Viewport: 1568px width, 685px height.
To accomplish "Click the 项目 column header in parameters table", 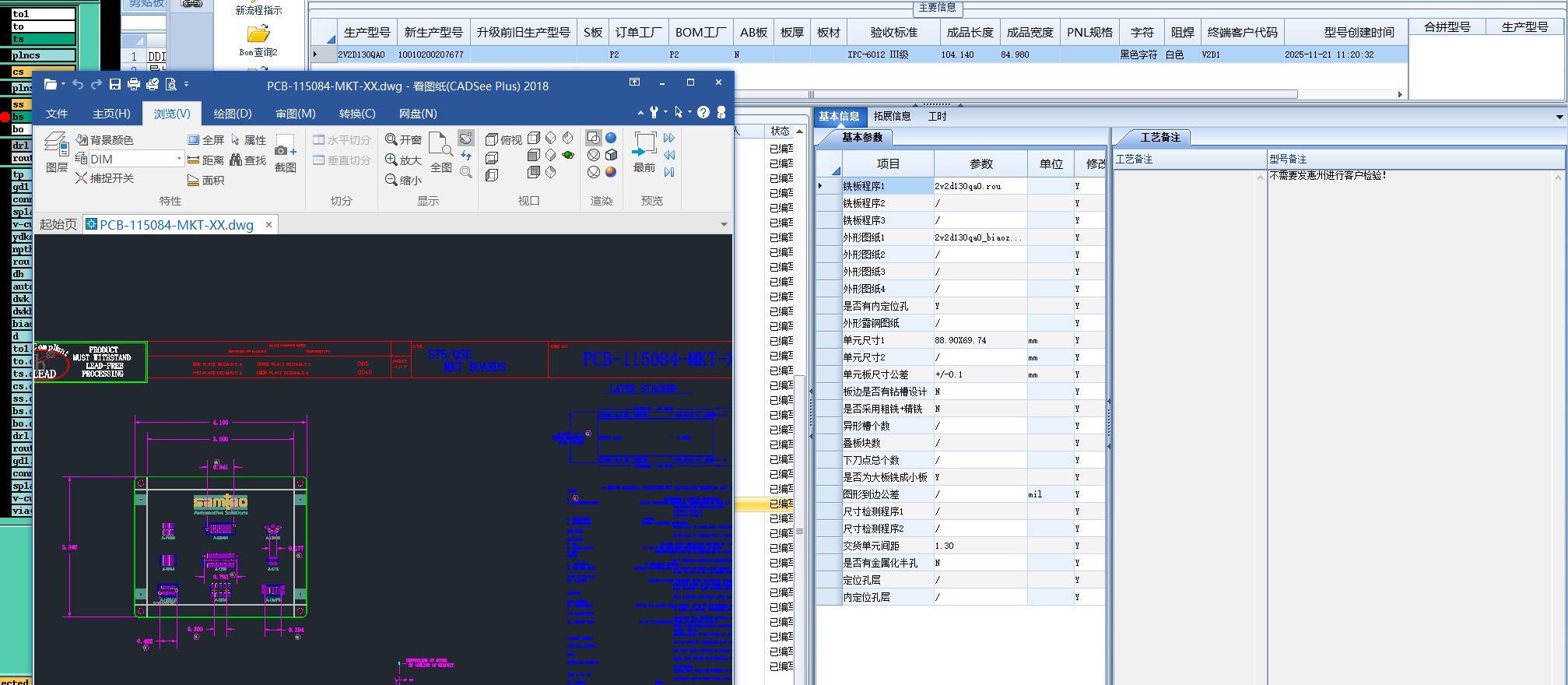I will coord(888,163).
